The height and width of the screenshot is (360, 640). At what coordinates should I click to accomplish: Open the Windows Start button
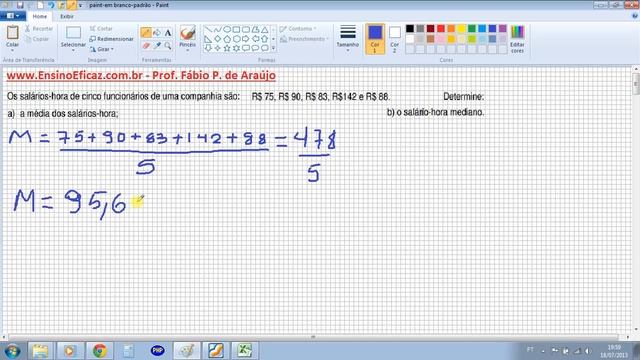click(12, 351)
